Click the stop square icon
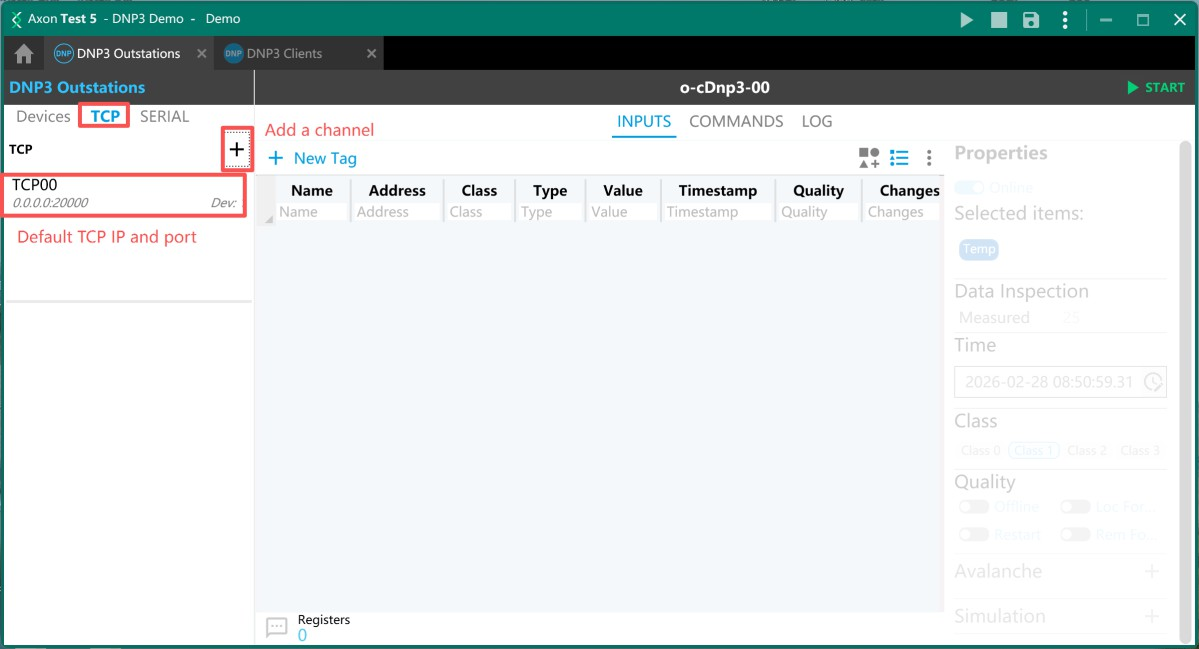This screenshot has width=1199, height=649. 998,19
